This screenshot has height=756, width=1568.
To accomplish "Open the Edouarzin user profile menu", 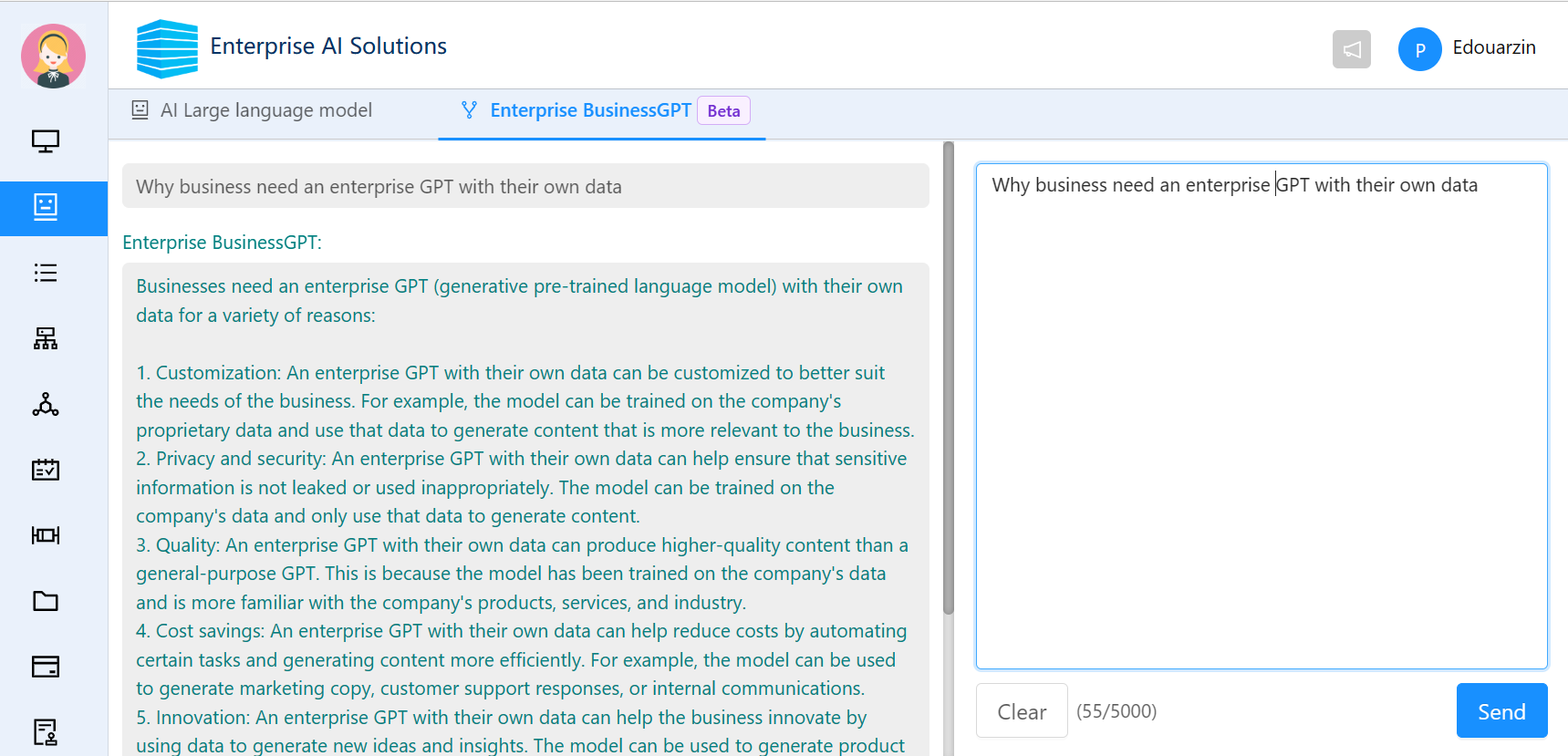I will 1468,48.
